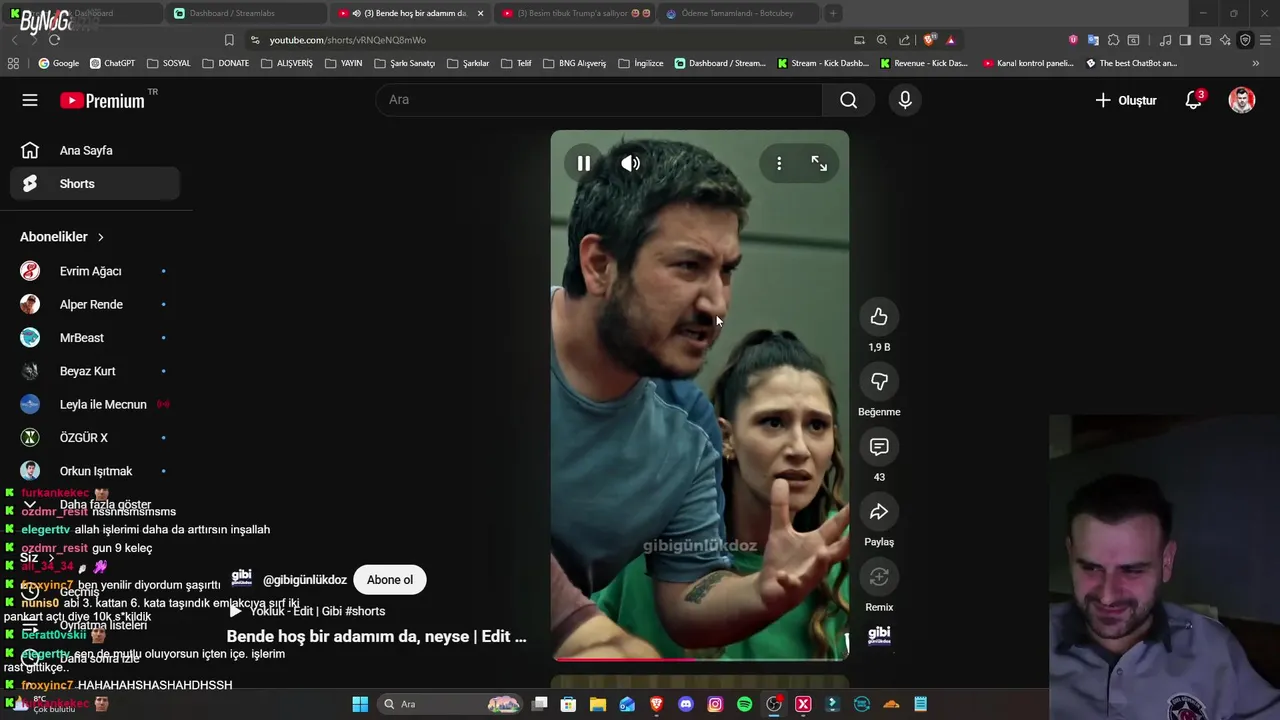Open the ChatGPT bookmark
The height and width of the screenshot is (720, 1280).
[x=112, y=63]
